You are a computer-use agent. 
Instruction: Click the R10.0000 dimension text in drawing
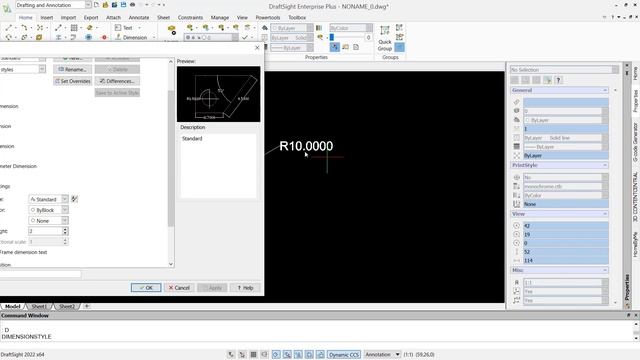click(x=306, y=146)
